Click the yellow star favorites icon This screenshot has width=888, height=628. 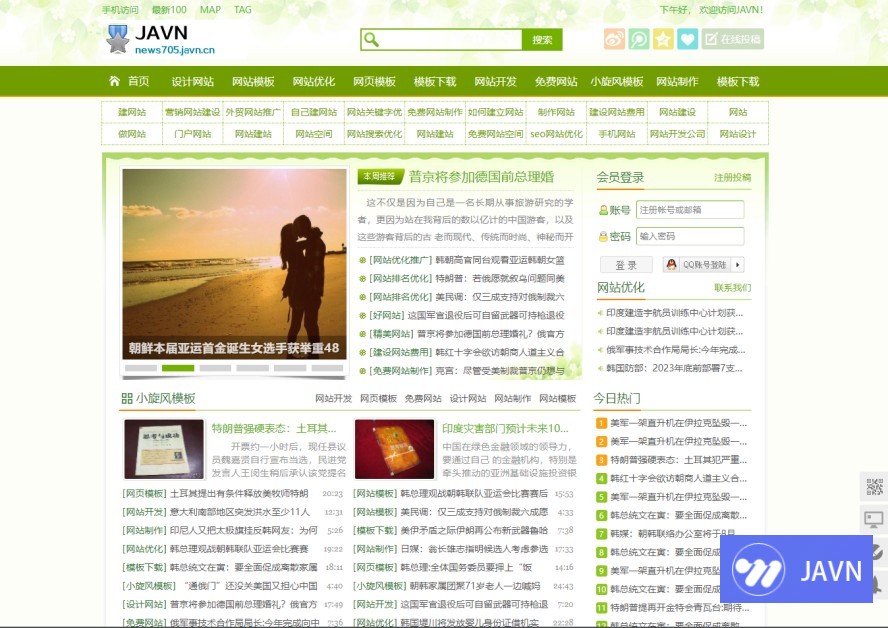click(663, 39)
